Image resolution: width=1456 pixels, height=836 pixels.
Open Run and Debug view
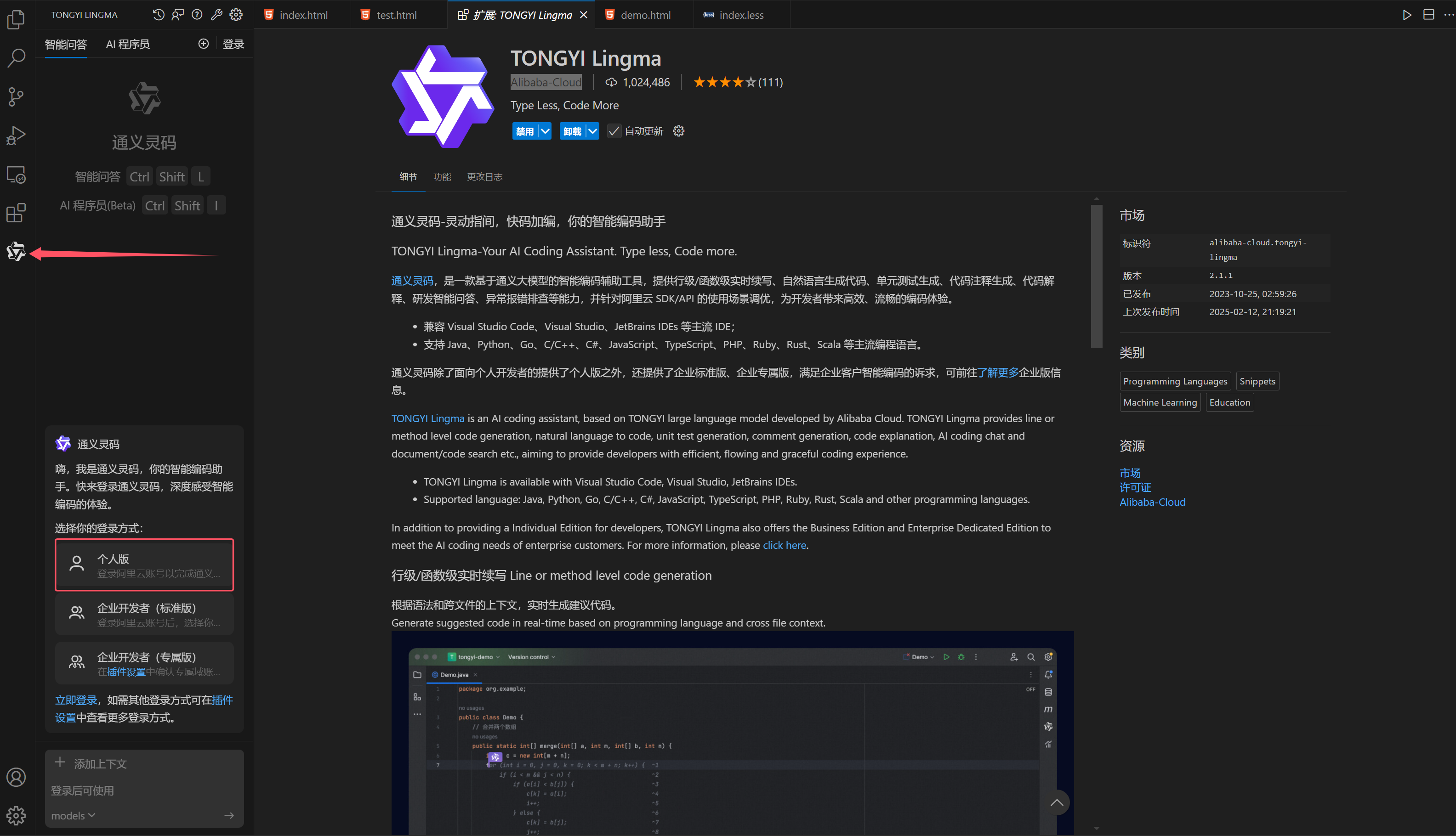[x=16, y=136]
